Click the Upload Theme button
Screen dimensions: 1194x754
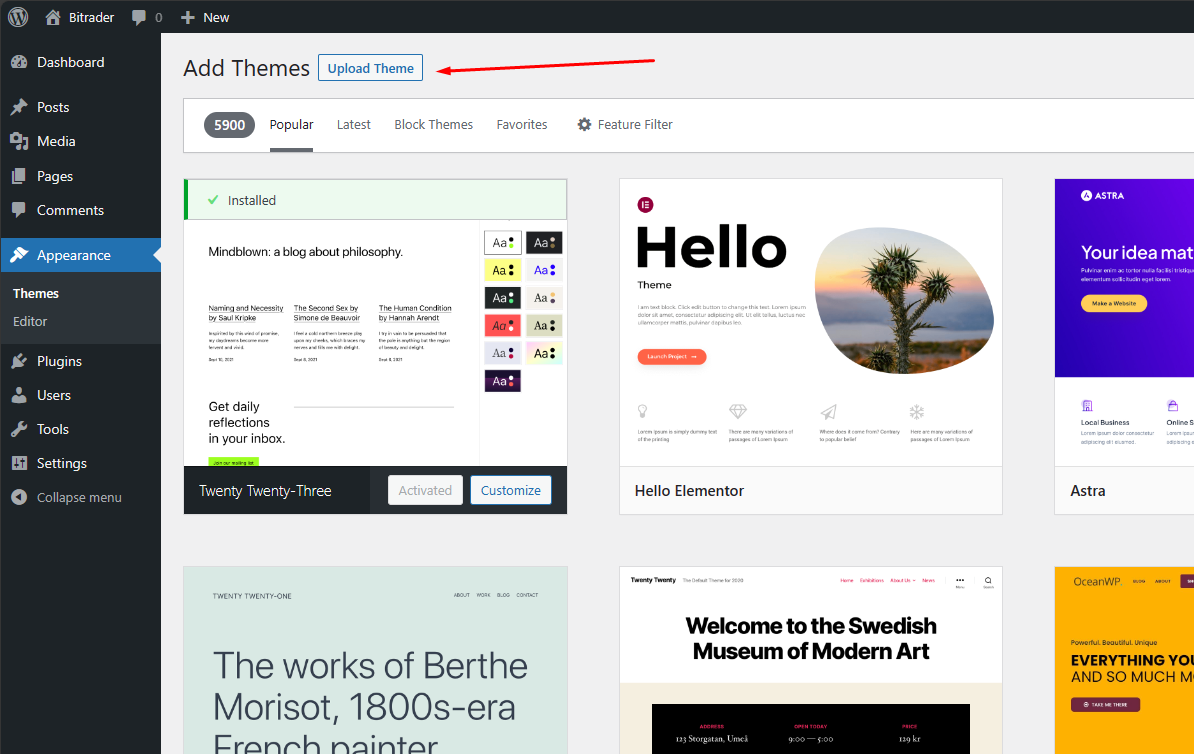[370, 68]
